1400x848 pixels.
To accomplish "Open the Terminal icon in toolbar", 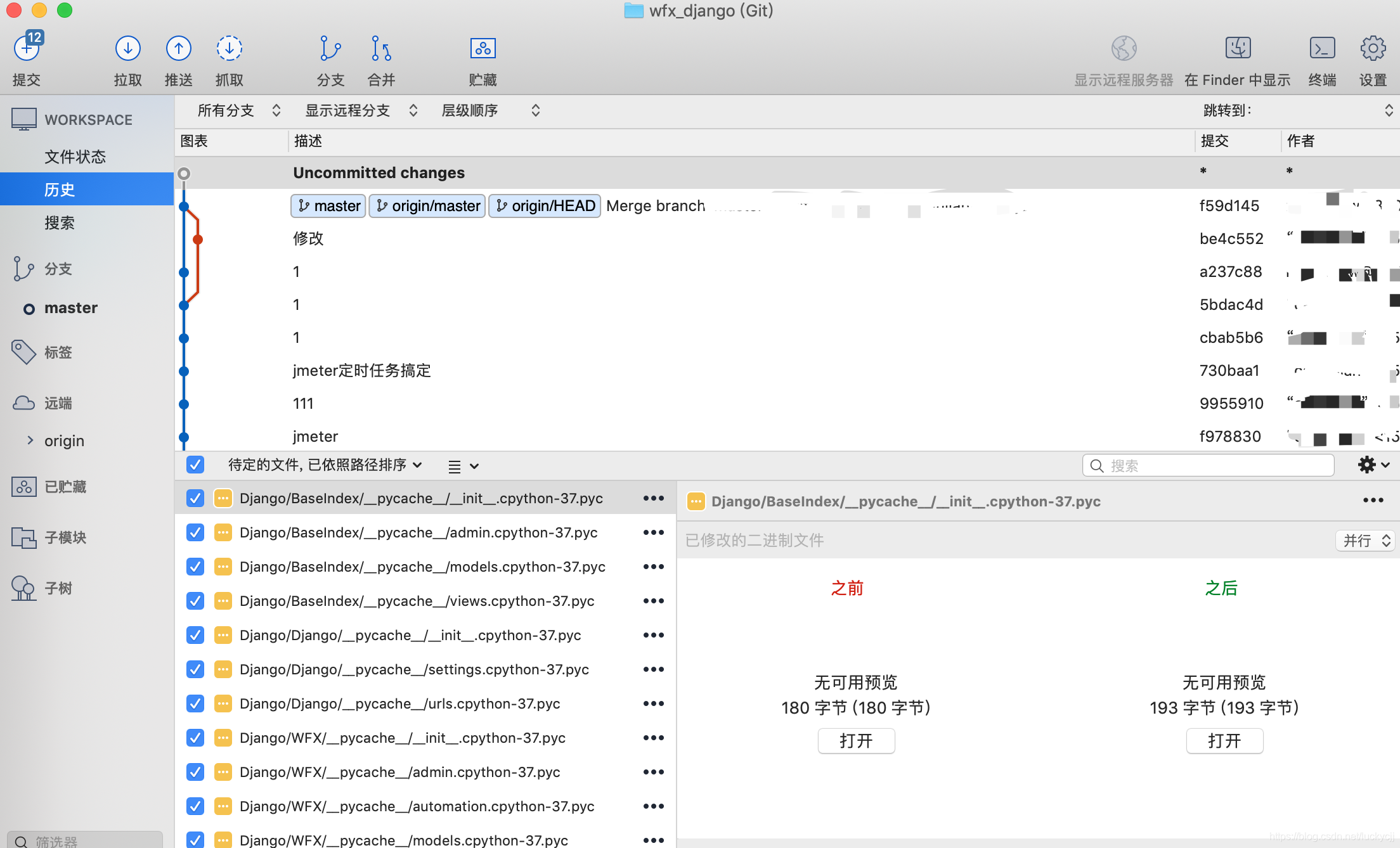I will click(x=1322, y=49).
